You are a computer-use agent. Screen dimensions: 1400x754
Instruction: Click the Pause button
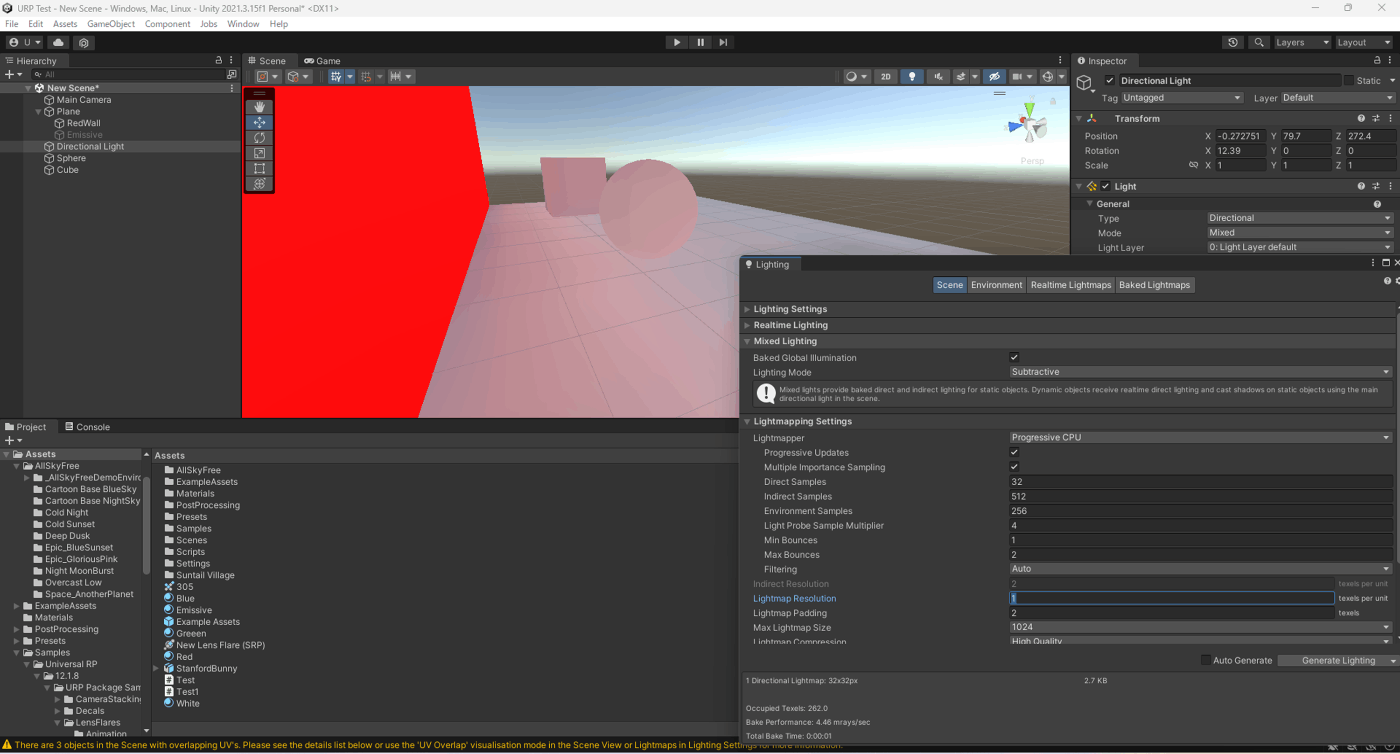coord(700,42)
